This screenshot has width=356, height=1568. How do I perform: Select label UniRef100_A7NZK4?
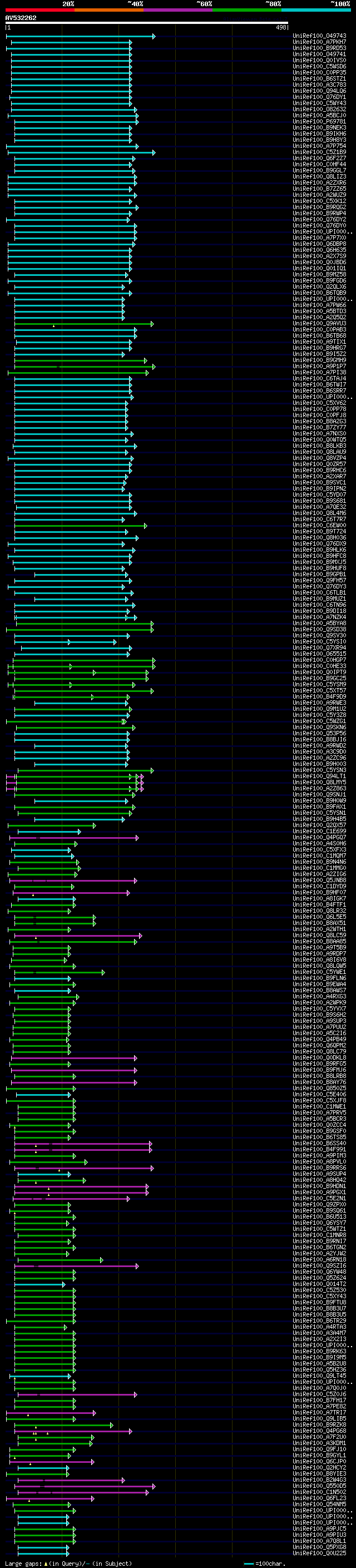[319, 617]
